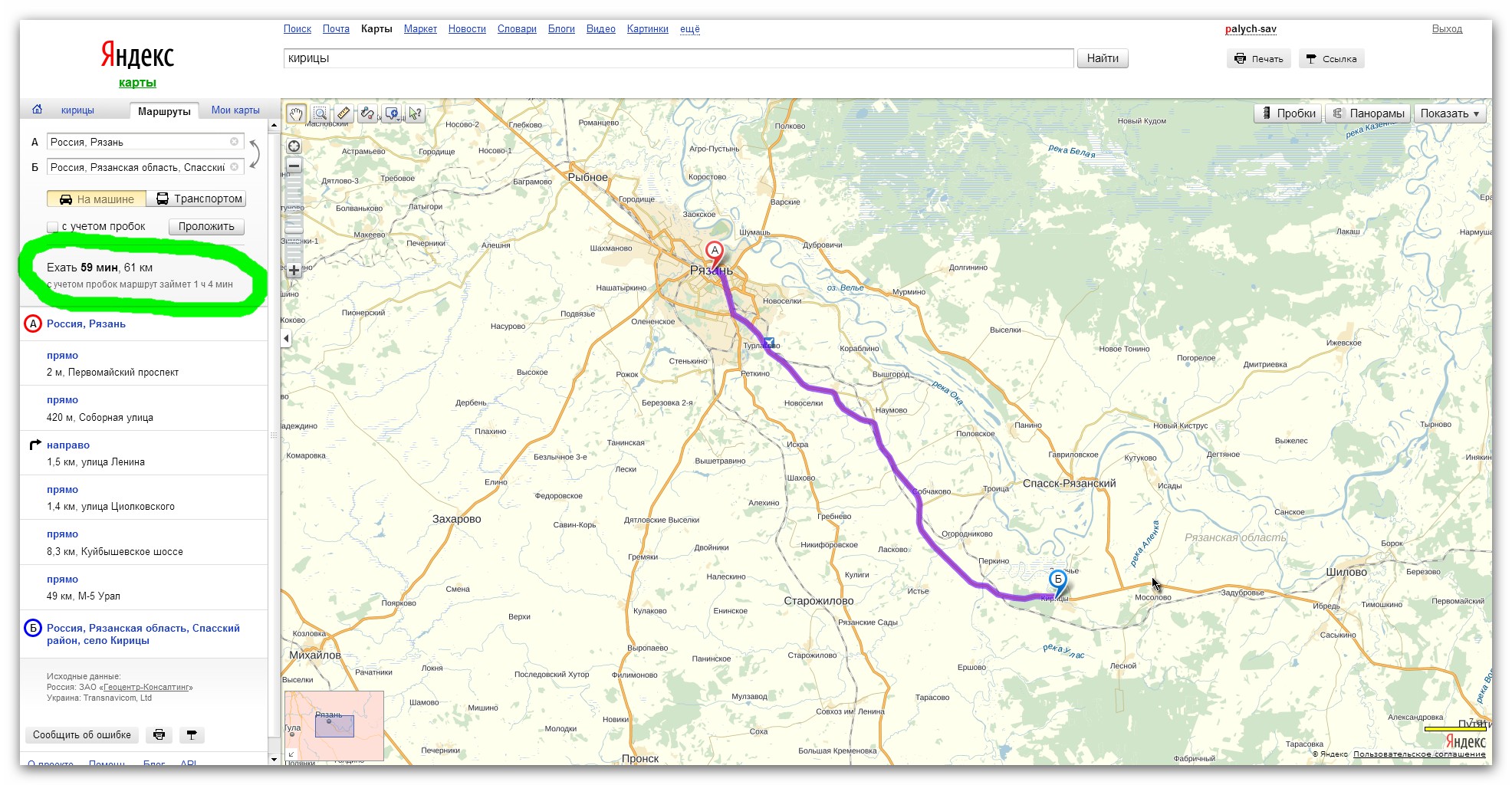Open Поиск in top navigation
This screenshot has width=1512, height=785.
click(297, 29)
